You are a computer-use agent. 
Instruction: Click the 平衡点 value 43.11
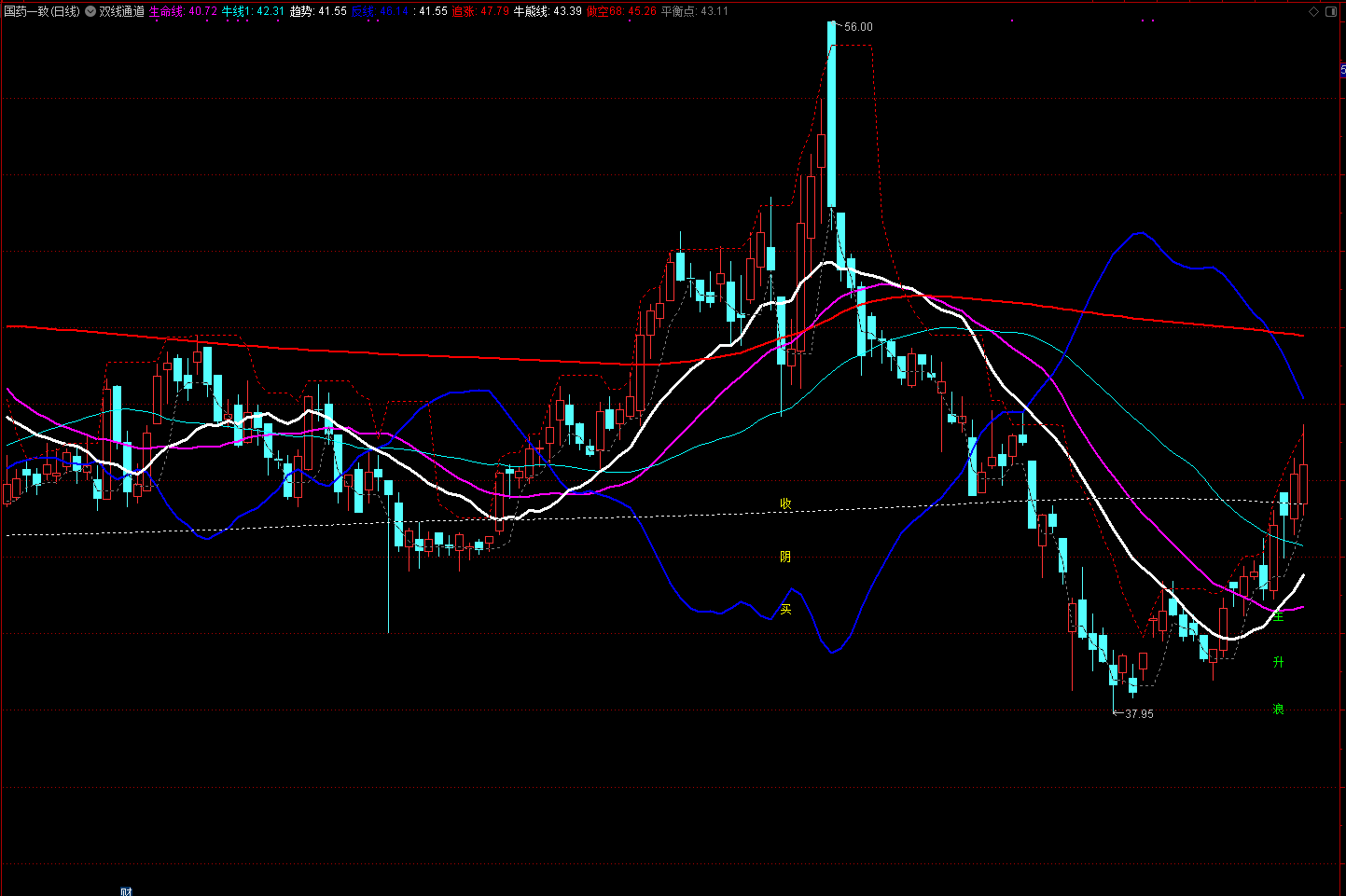(714, 11)
